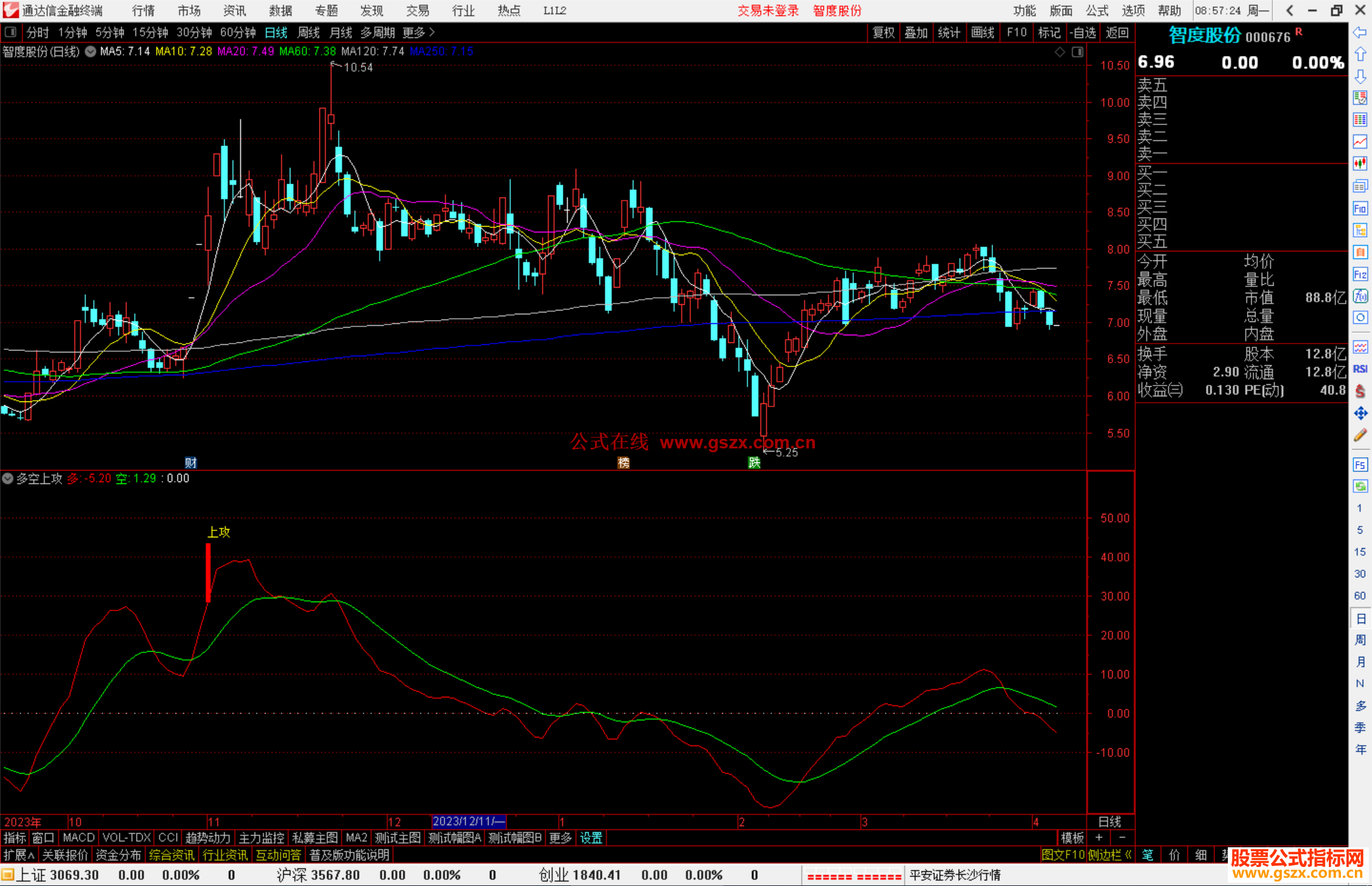Click the F12 sidebar icon
1372x886 pixels.
1360,274
